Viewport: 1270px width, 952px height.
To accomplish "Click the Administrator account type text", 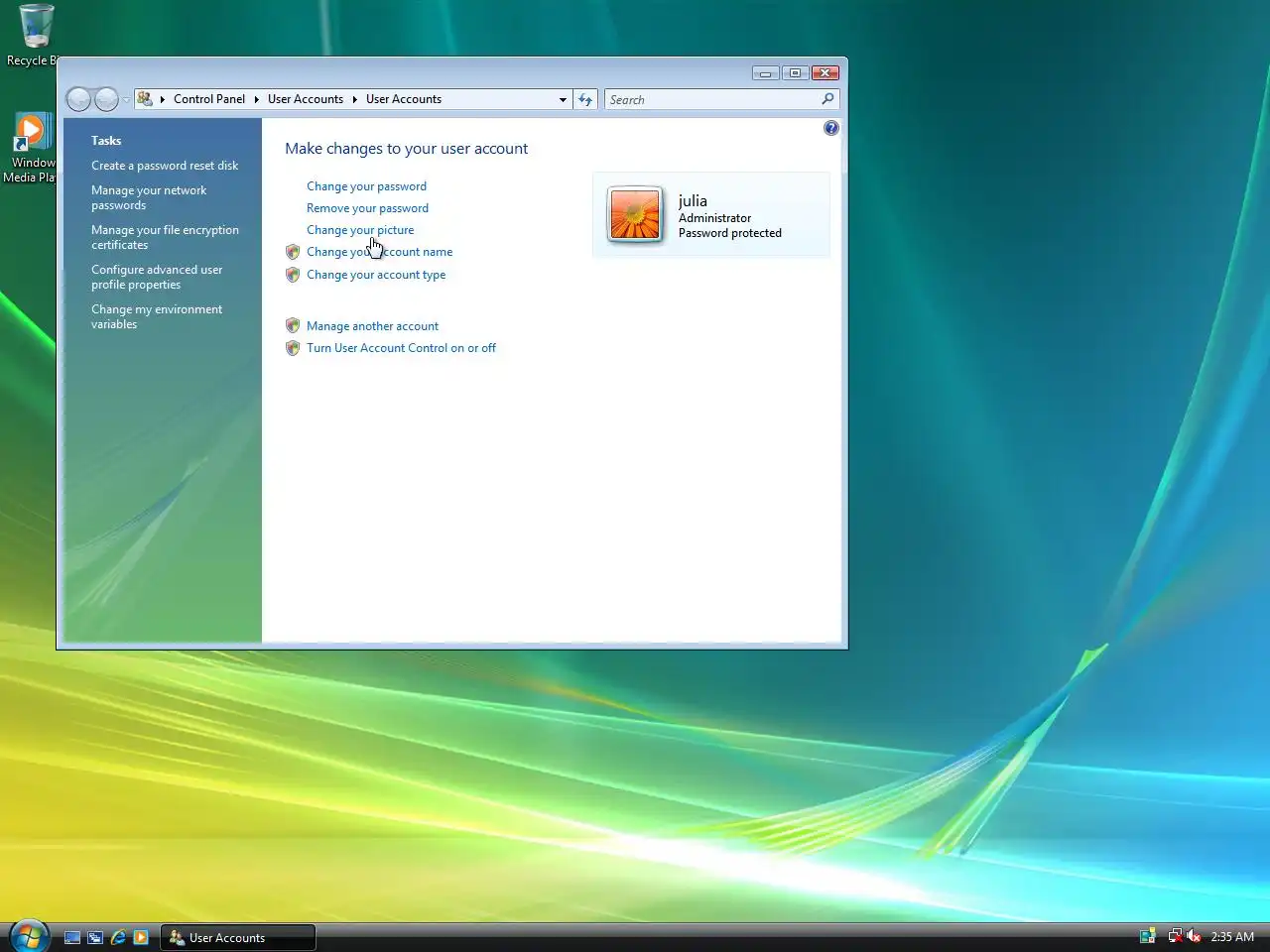I will (x=714, y=218).
